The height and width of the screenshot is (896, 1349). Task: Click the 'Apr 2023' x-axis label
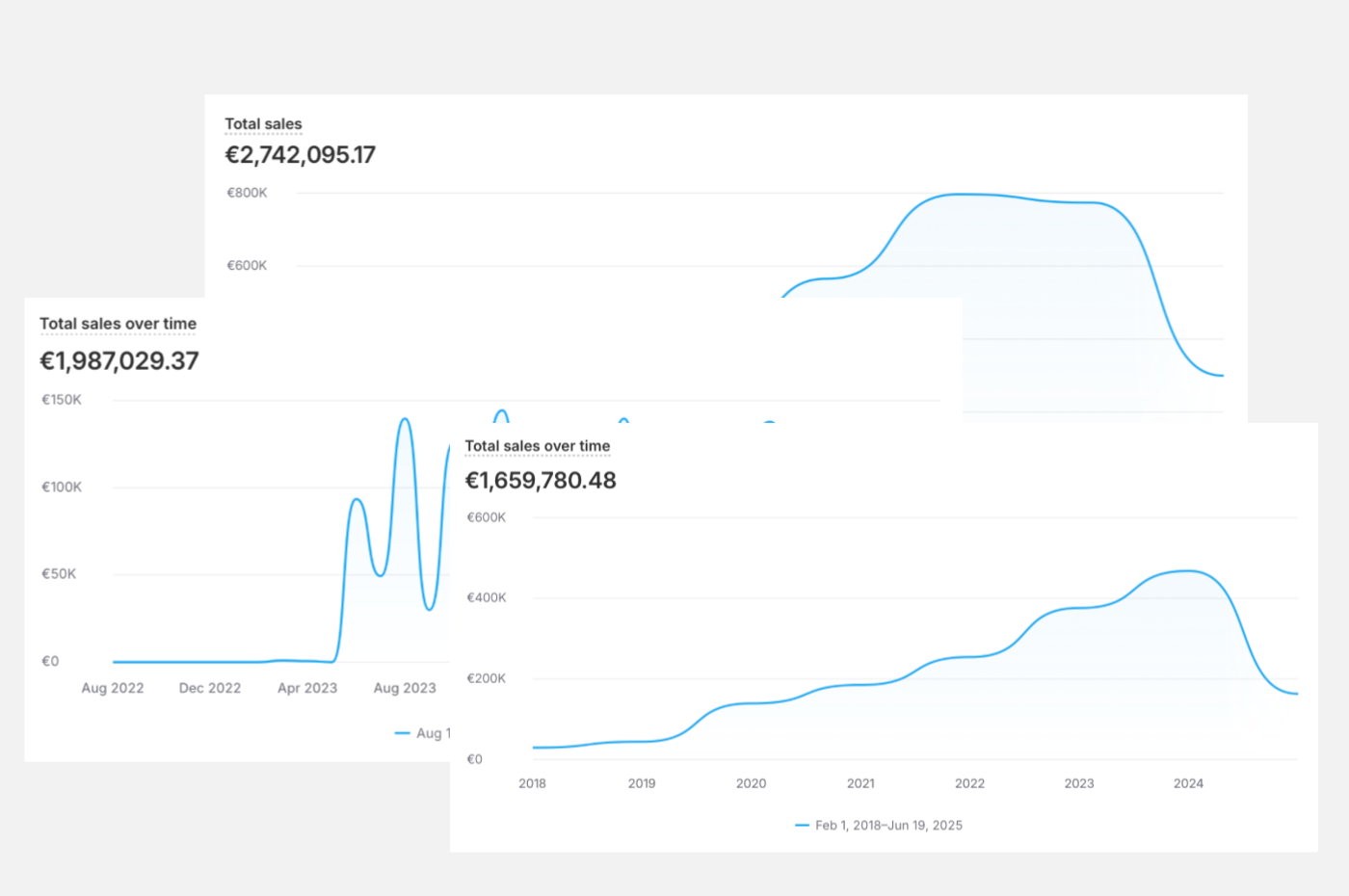coord(307,688)
